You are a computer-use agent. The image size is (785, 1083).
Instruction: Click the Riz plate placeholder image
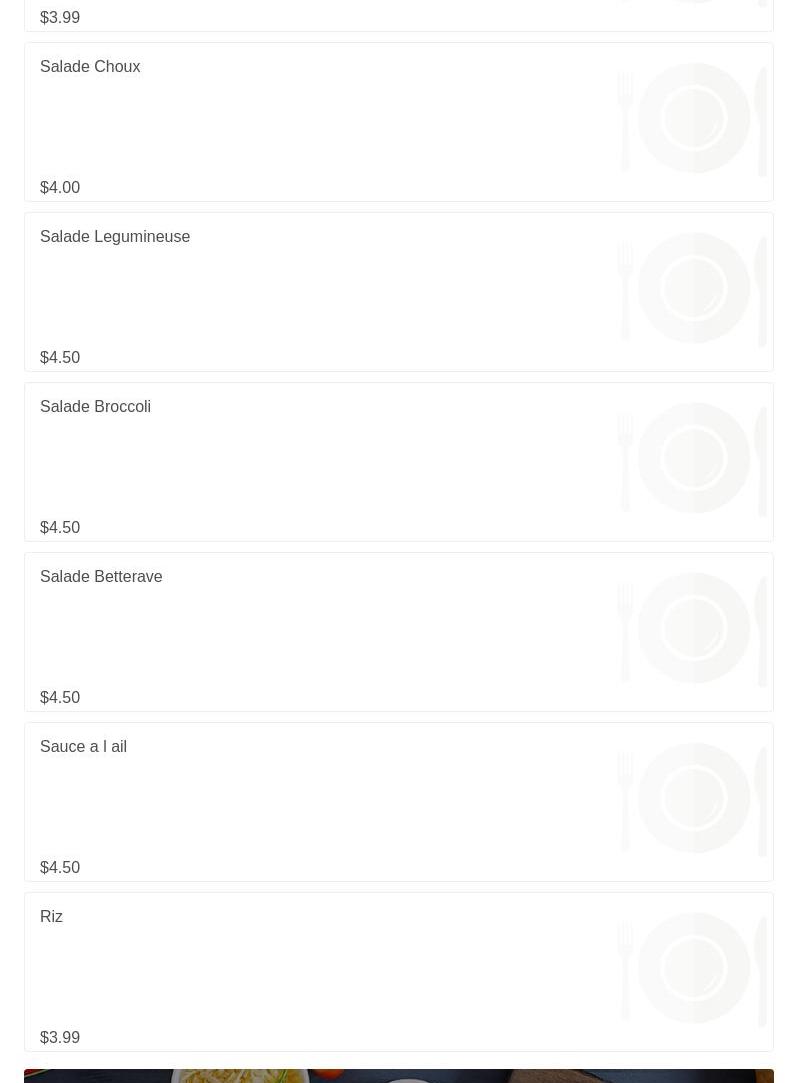pyautogui.click(x=693, y=968)
